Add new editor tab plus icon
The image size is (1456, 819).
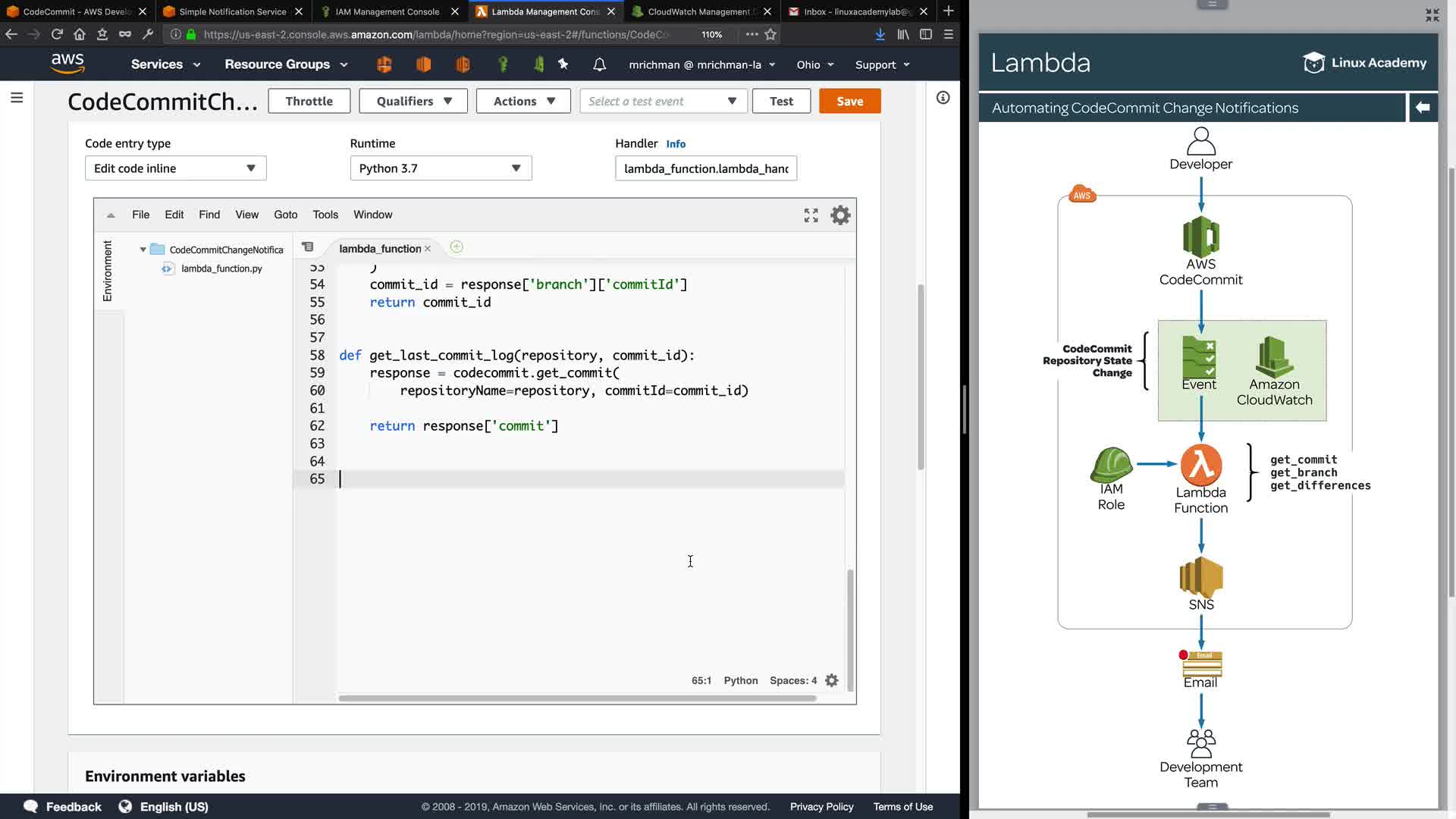coord(457,247)
